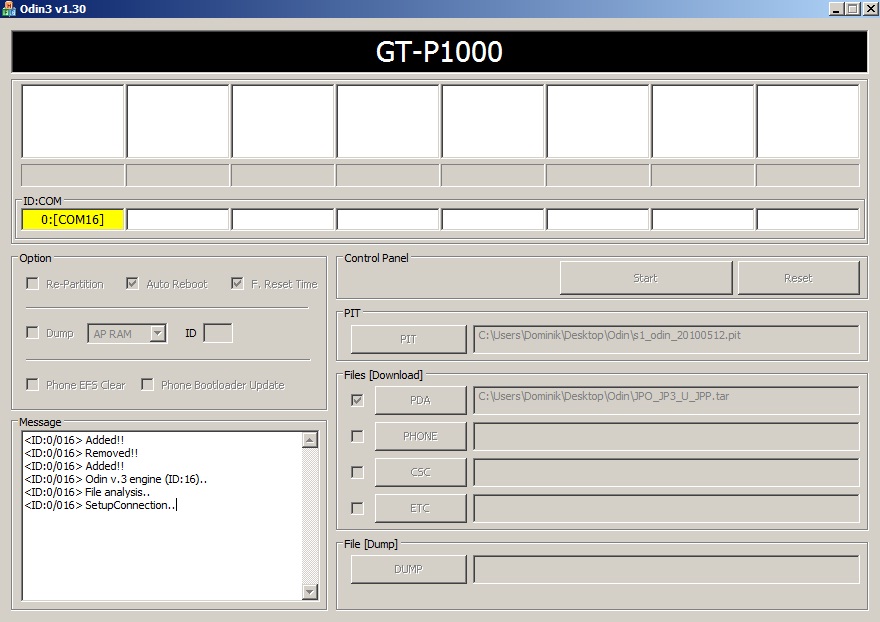Click the 'SetupConnection..' log line
This screenshot has width=880, height=622.
click(x=99, y=505)
